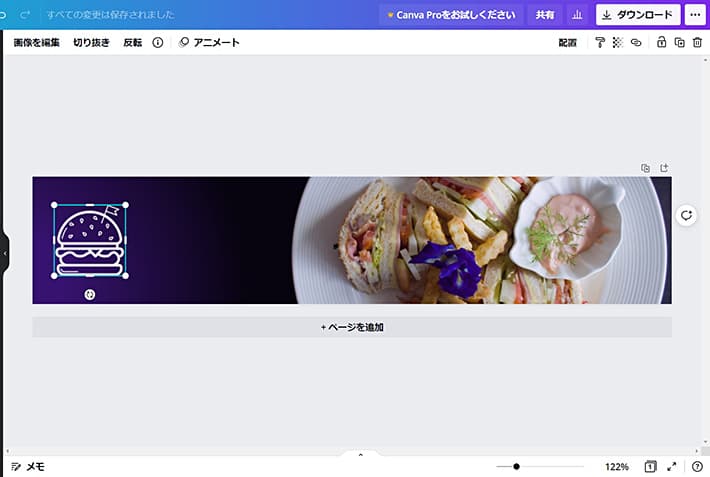710x477 pixels.
Task: Toggle the lock padlock icon
Action: pyautogui.click(x=662, y=43)
